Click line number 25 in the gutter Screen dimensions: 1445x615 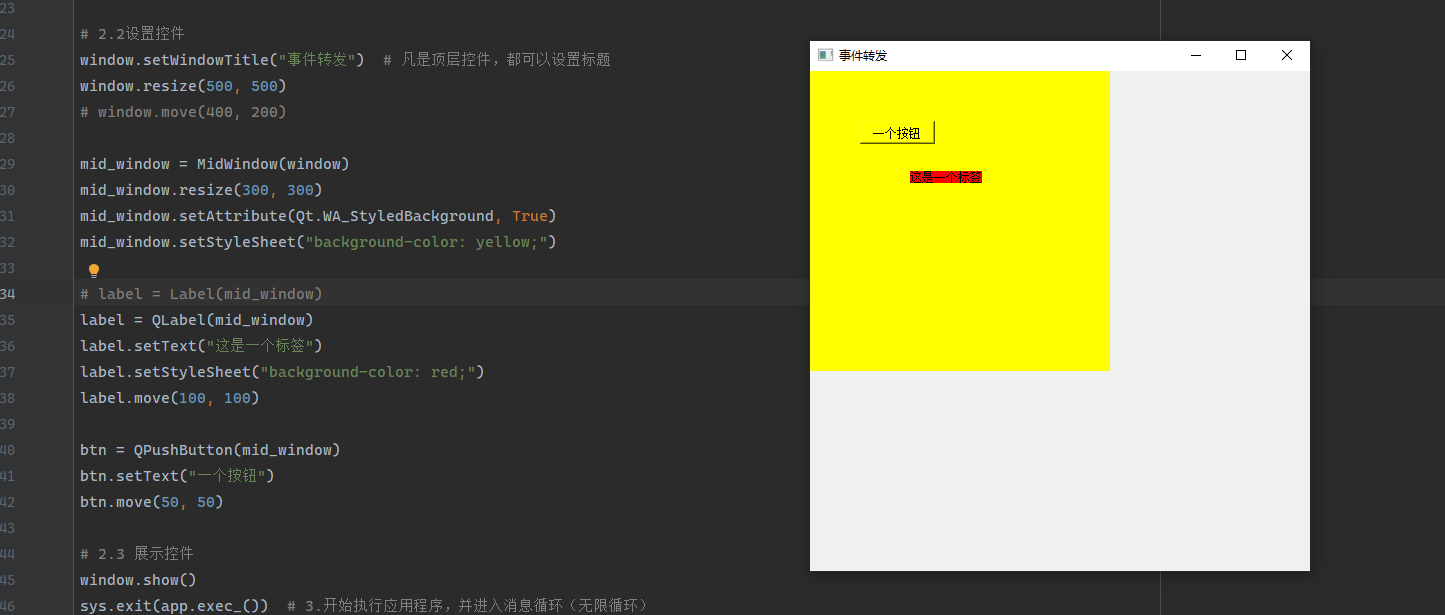[6, 60]
